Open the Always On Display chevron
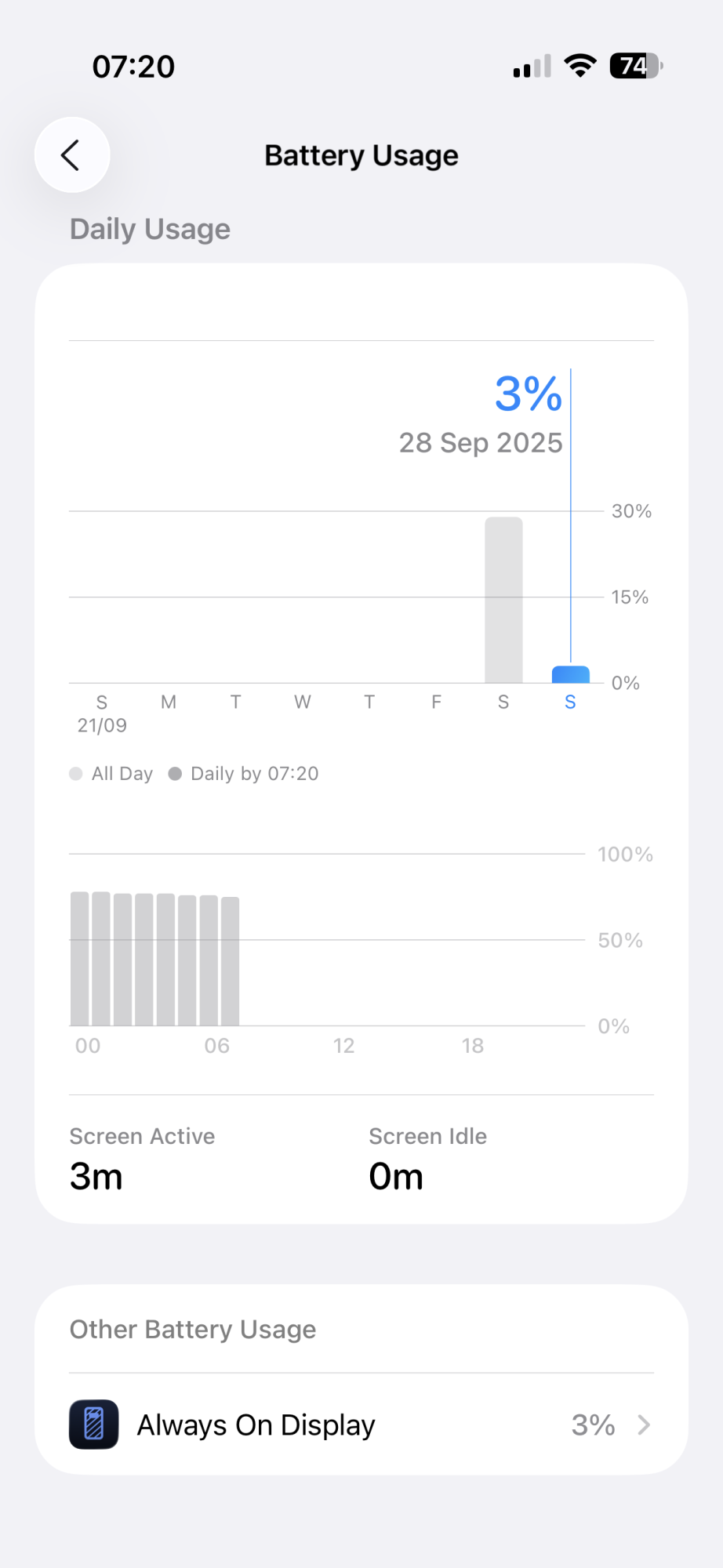The width and height of the screenshot is (723, 1568). pyautogui.click(x=644, y=1425)
